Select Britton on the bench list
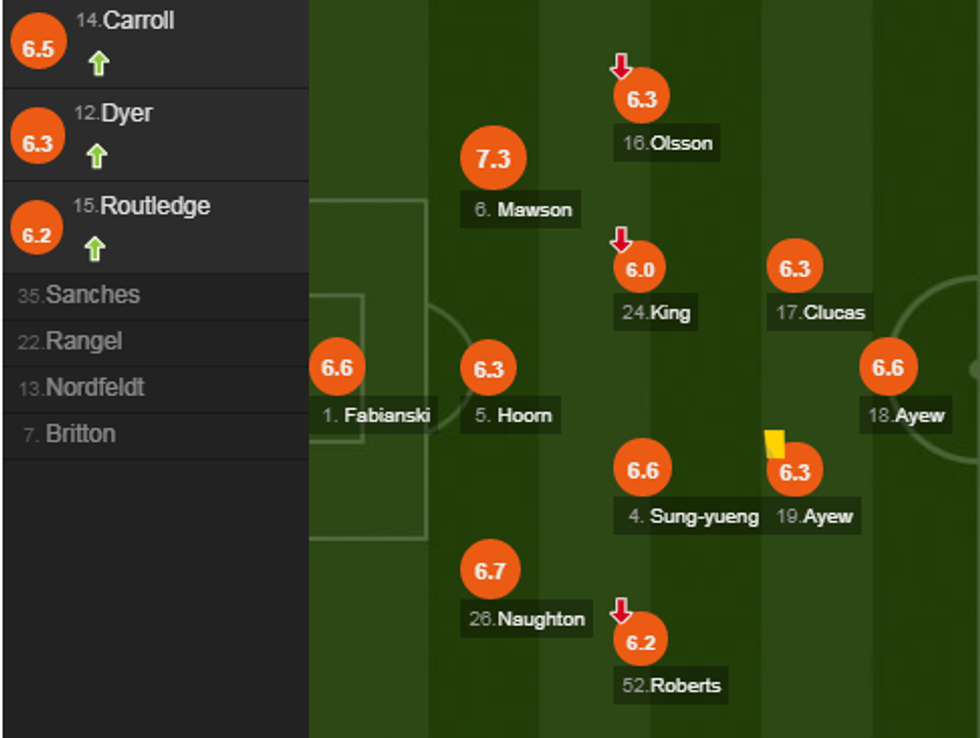Viewport: 980px width, 738px height. coord(80,434)
